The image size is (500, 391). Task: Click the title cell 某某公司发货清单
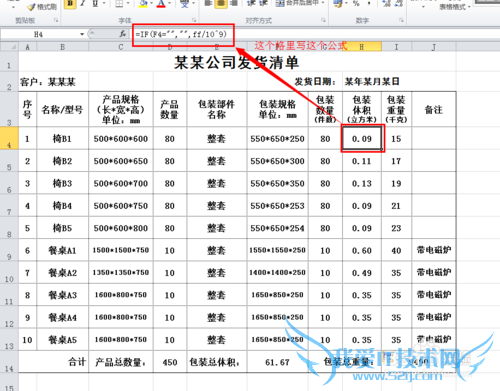tap(237, 62)
